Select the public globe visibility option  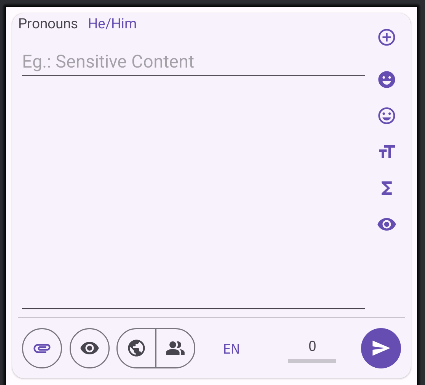tap(136, 348)
